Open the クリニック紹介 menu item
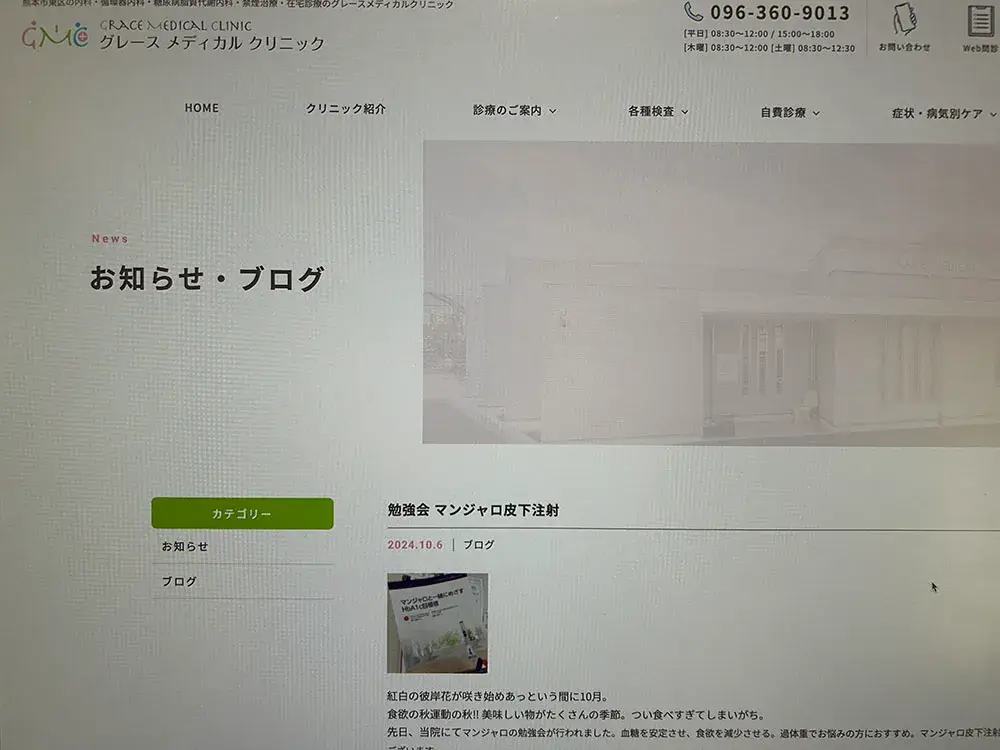Screen dimensions: 1000x750 coord(346,108)
